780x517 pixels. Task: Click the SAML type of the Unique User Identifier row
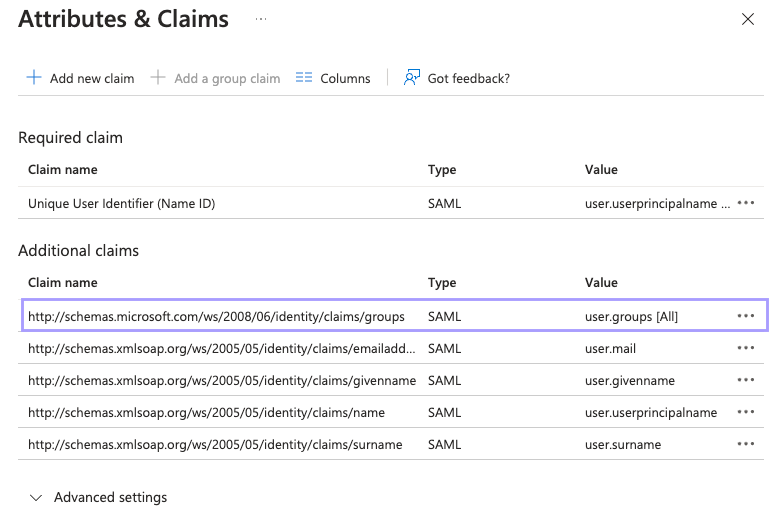(444, 204)
